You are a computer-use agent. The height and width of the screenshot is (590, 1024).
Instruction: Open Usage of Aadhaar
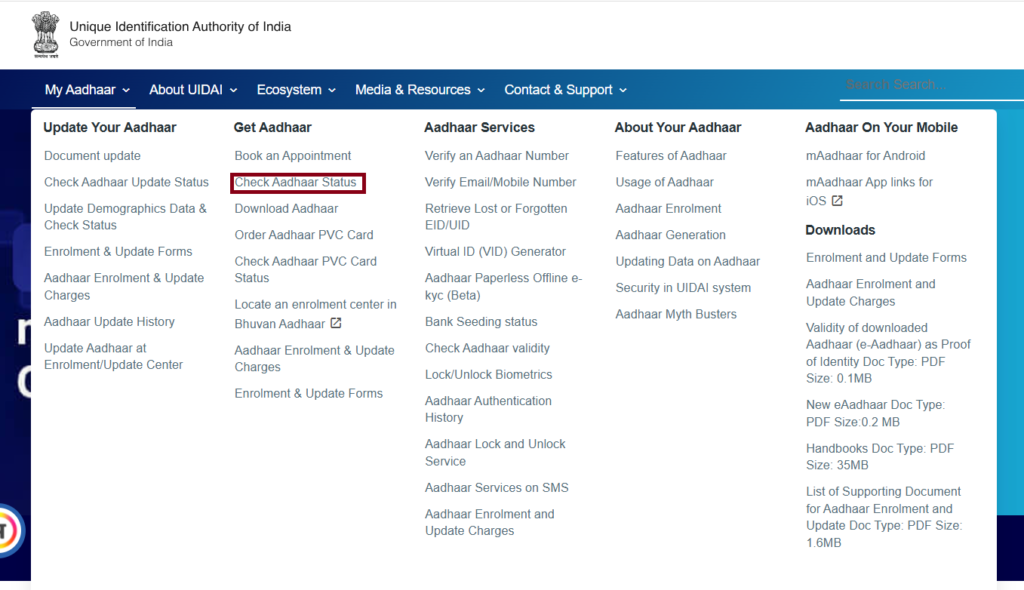point(664,182)
